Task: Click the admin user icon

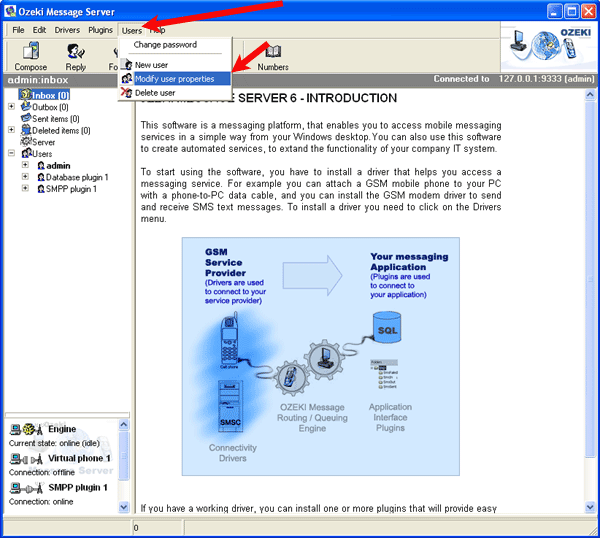Action: point(41,166)
